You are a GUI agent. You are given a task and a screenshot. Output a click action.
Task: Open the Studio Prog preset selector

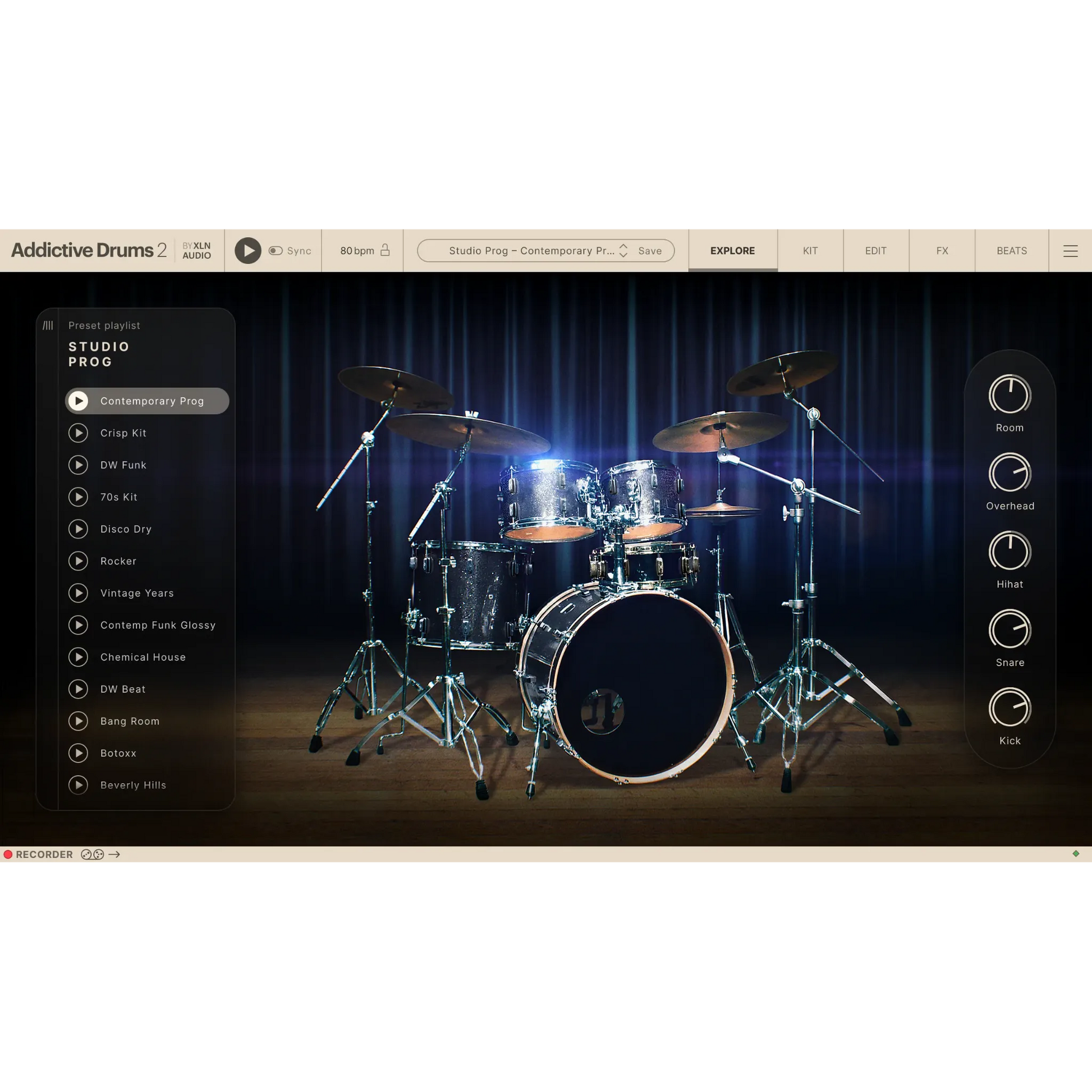(x=531, y=250)
